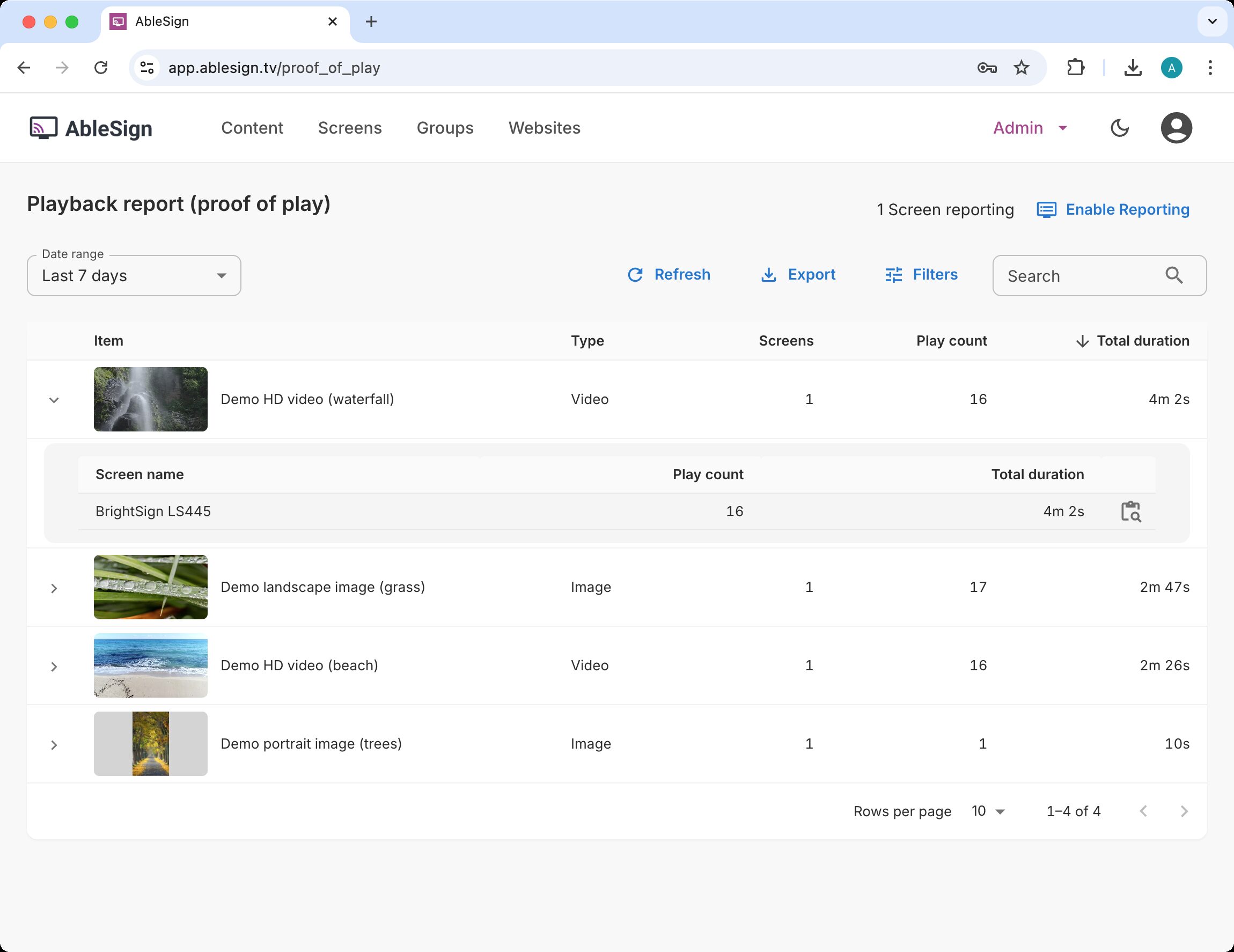Open browser downloads icon
1234x952 pixels.
(x=1132, y=68)
